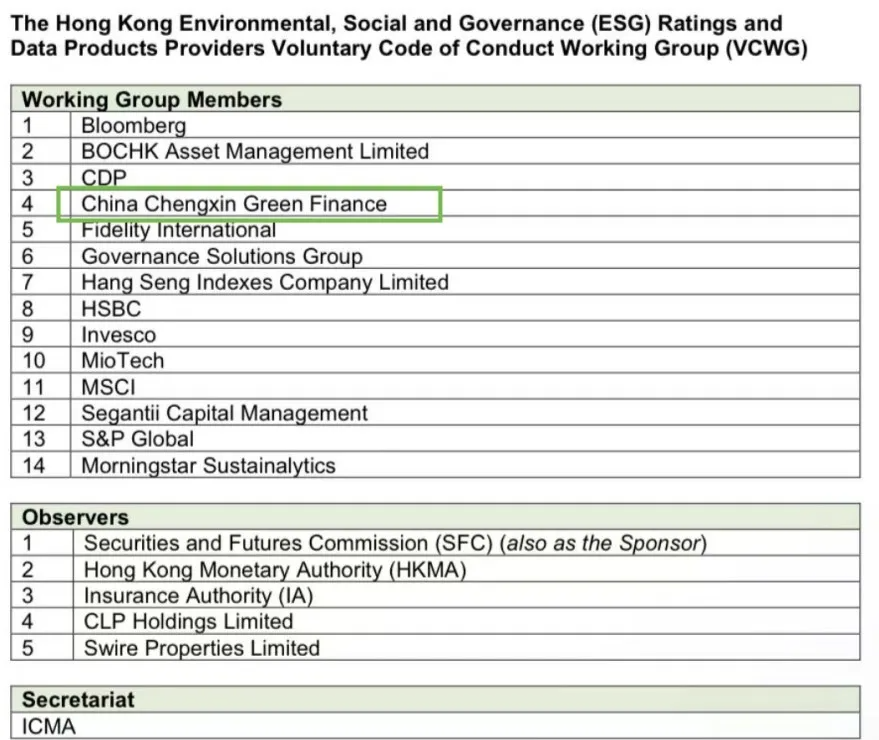Select CLP Holdings Limited entry
Viewport: 879px width, 740px height.
[188, 622]
